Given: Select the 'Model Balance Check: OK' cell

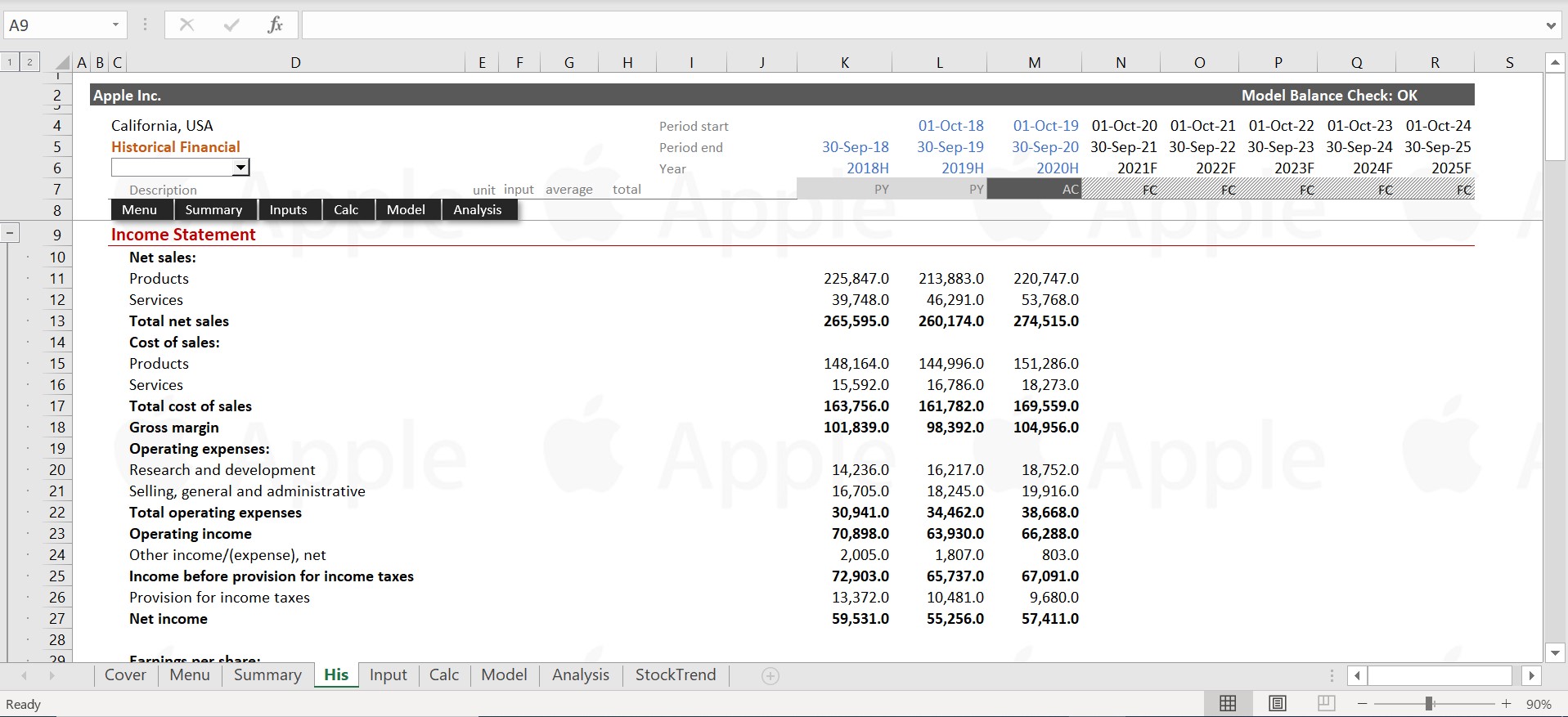Looking at the screenshot, I should (x=1329, y=96).
